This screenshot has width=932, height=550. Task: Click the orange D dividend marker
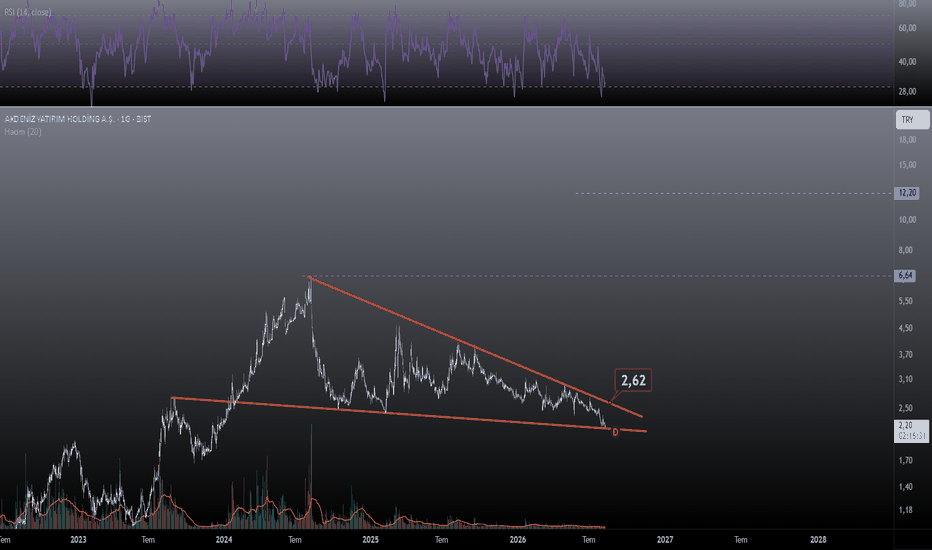615,432
